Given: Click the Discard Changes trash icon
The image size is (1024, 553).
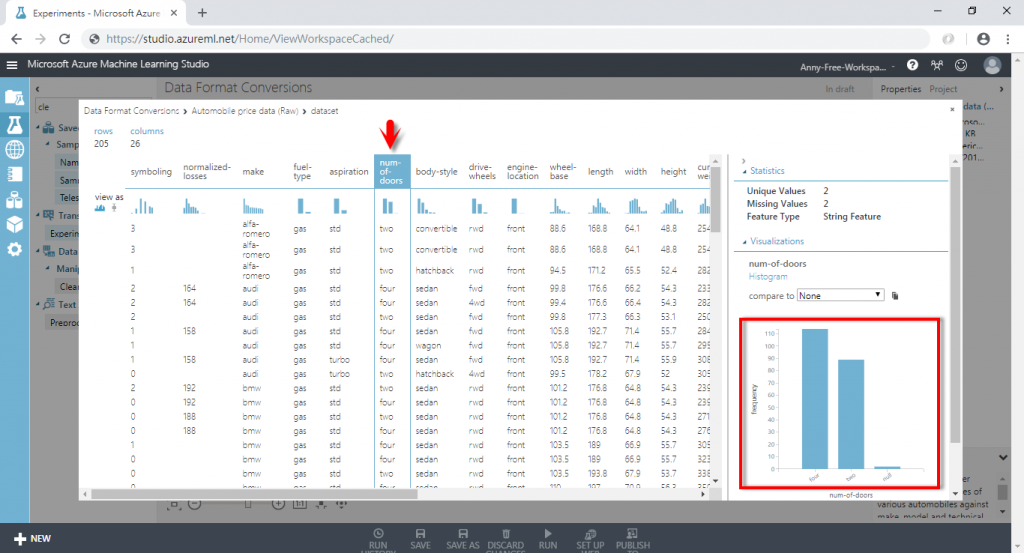Looking at the screenshot, I should tap(505, 533).
